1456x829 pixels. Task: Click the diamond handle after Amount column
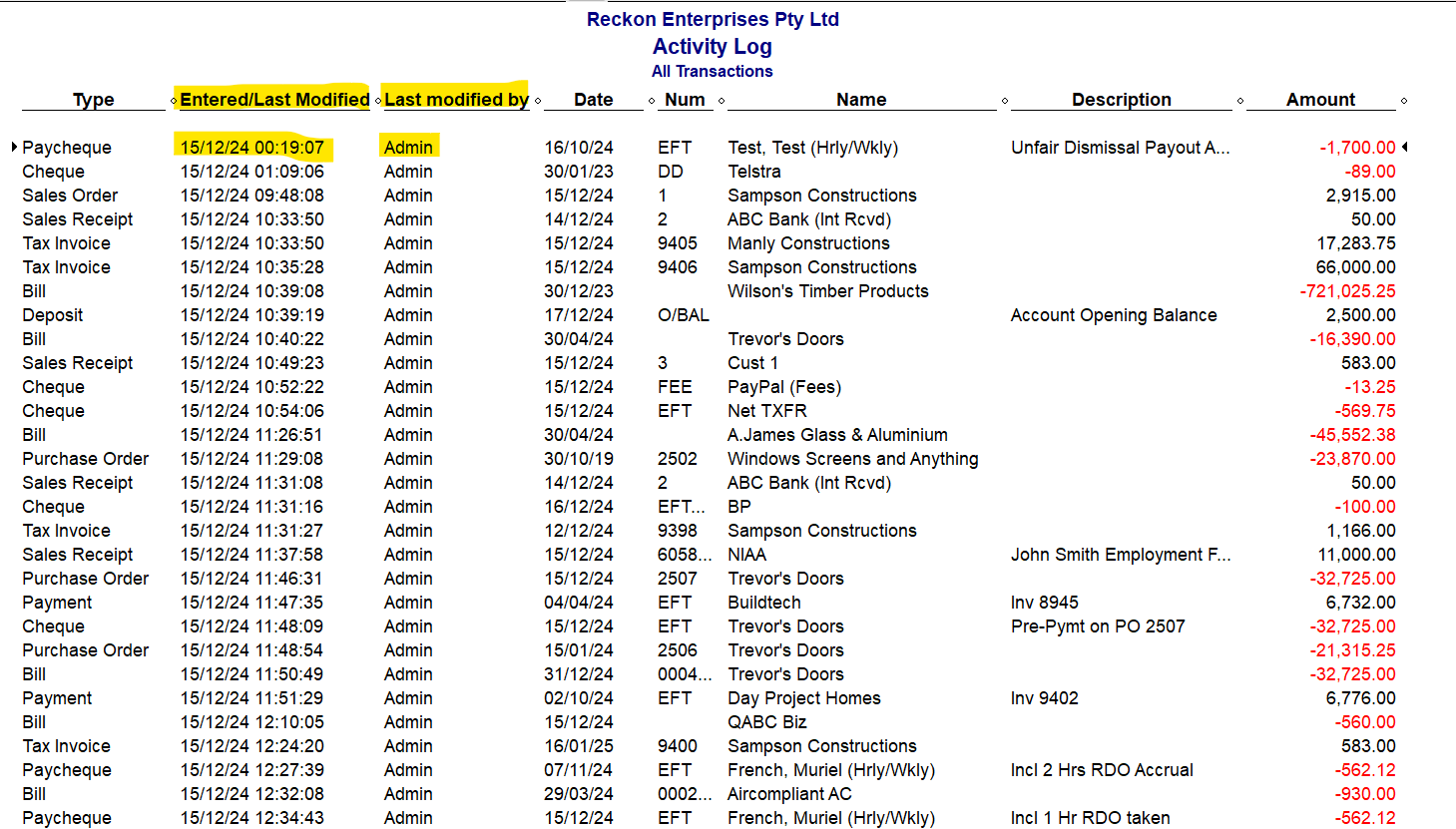tap(1404, 101)
